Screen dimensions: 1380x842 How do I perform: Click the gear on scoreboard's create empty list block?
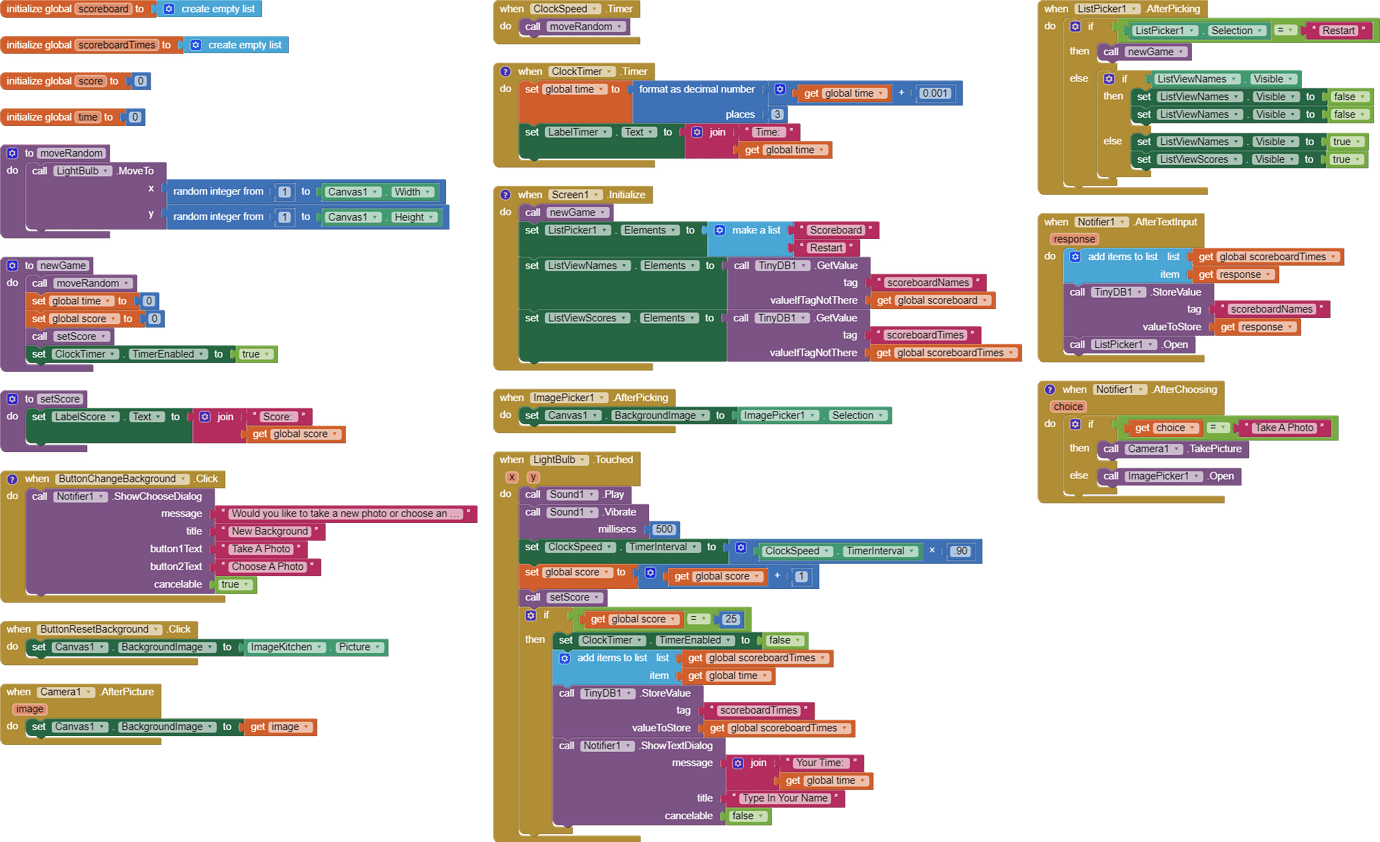tap(168, 9)
